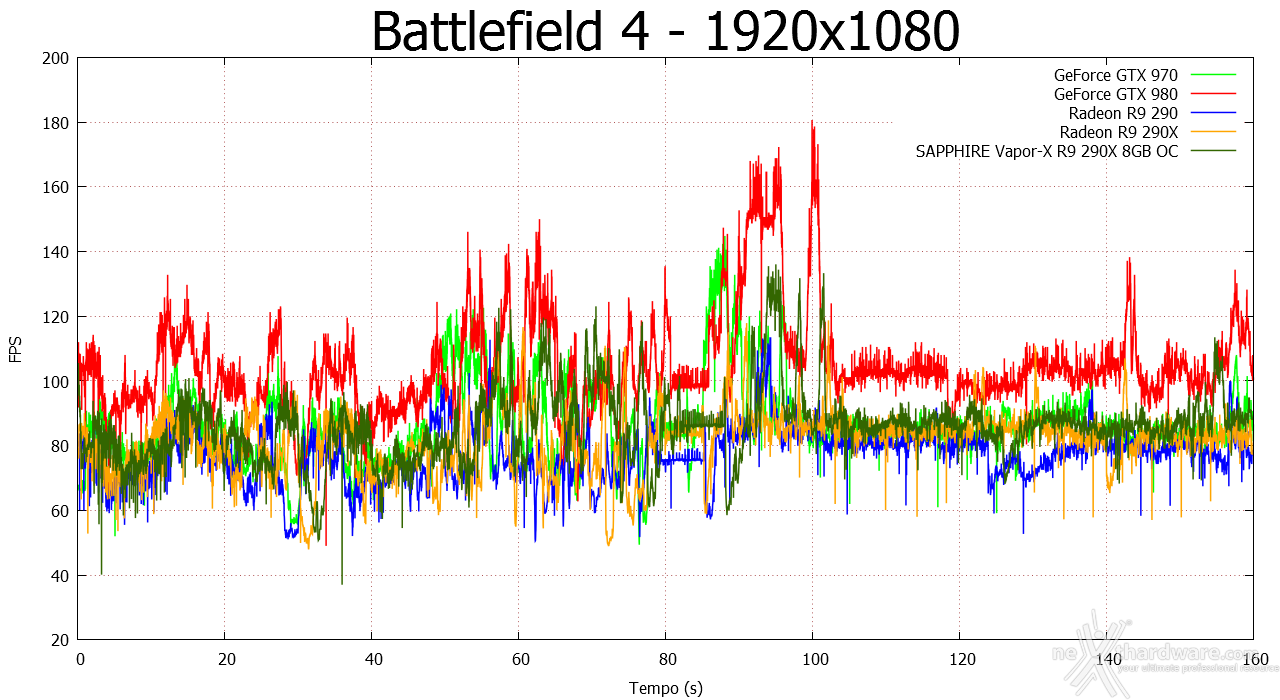
Task: Click the 60 y-axis tick value on the left
Action: (60, 511)
